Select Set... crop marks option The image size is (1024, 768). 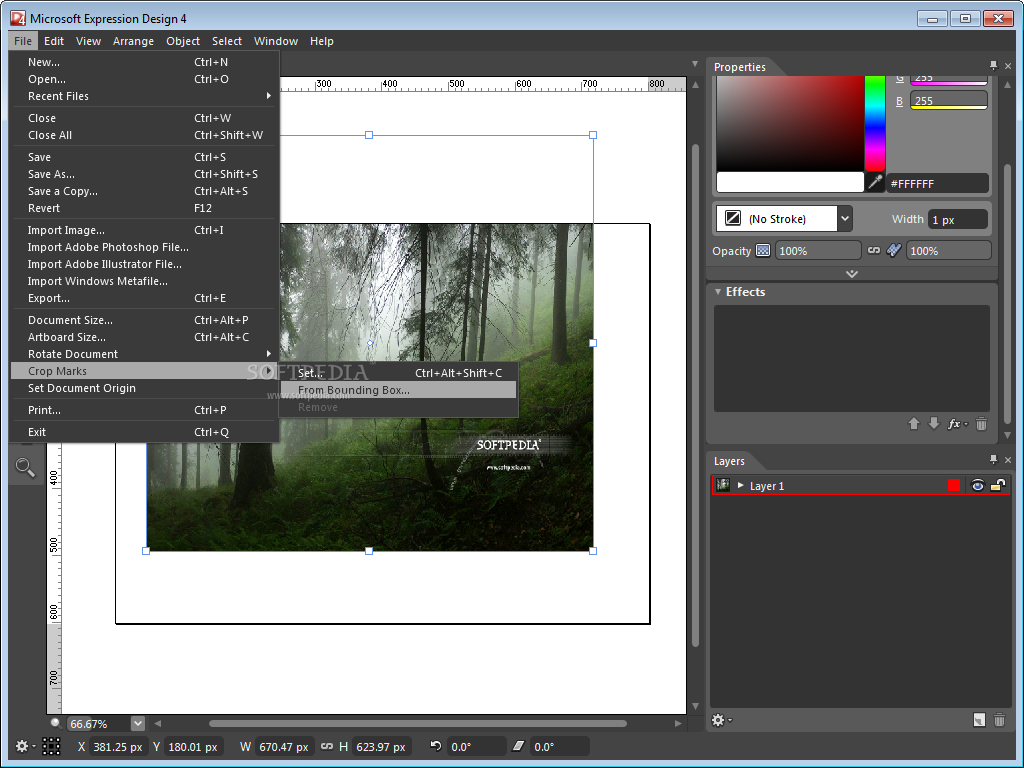pos(398,373)
